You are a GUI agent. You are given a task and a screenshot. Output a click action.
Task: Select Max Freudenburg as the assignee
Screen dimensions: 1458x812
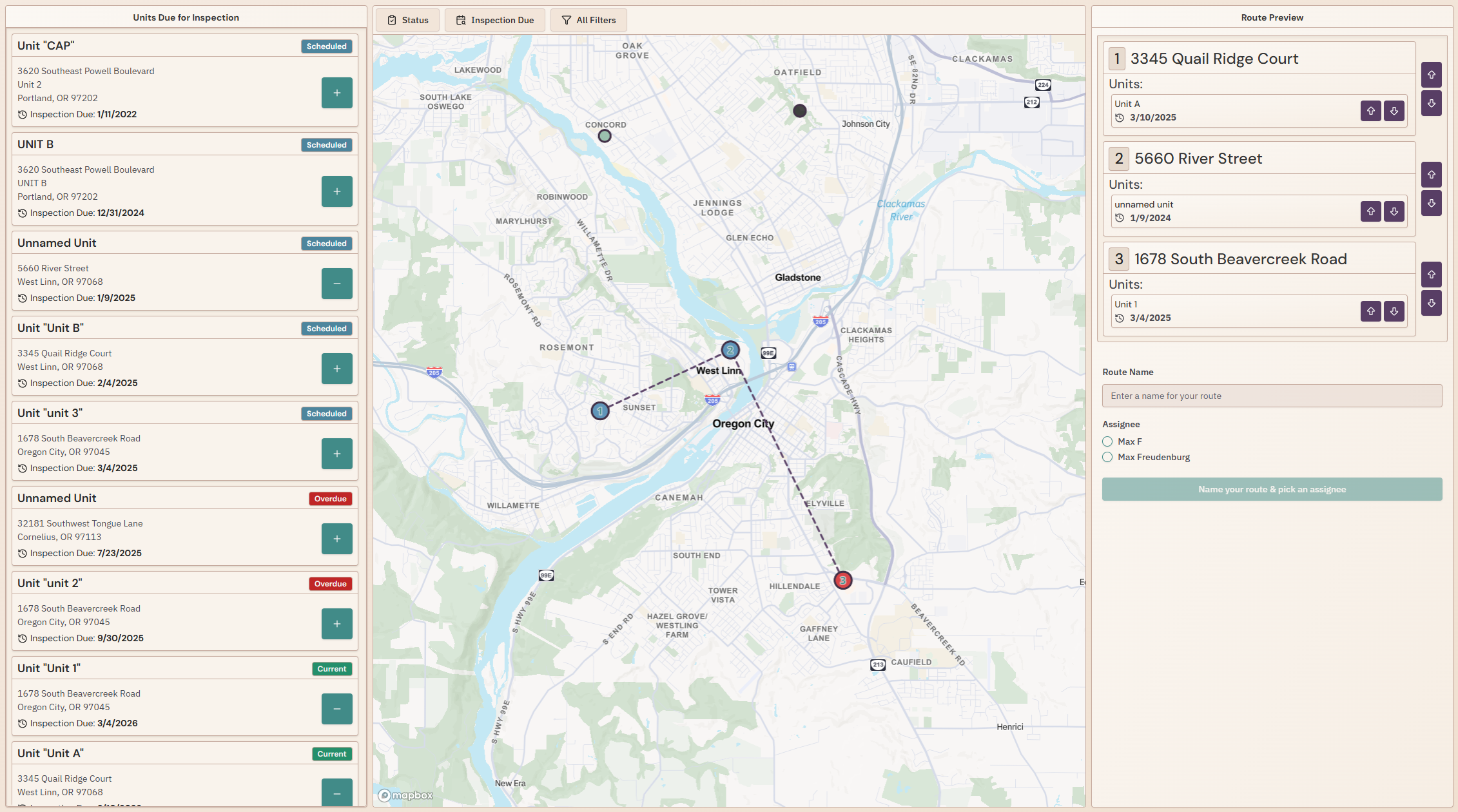(x=1107, y=457)
